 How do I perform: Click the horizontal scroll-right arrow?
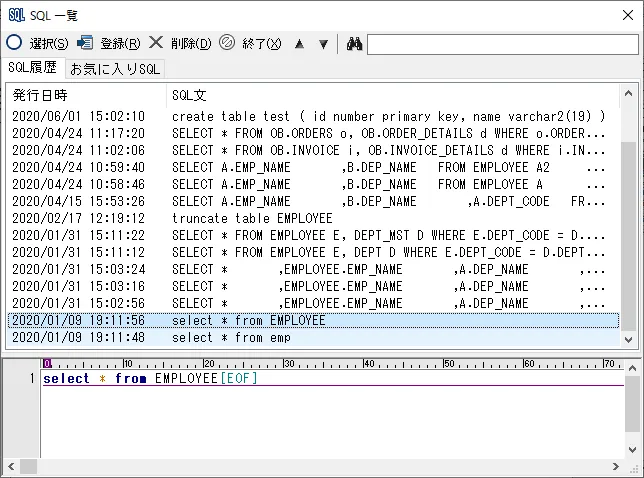point(615,467)
